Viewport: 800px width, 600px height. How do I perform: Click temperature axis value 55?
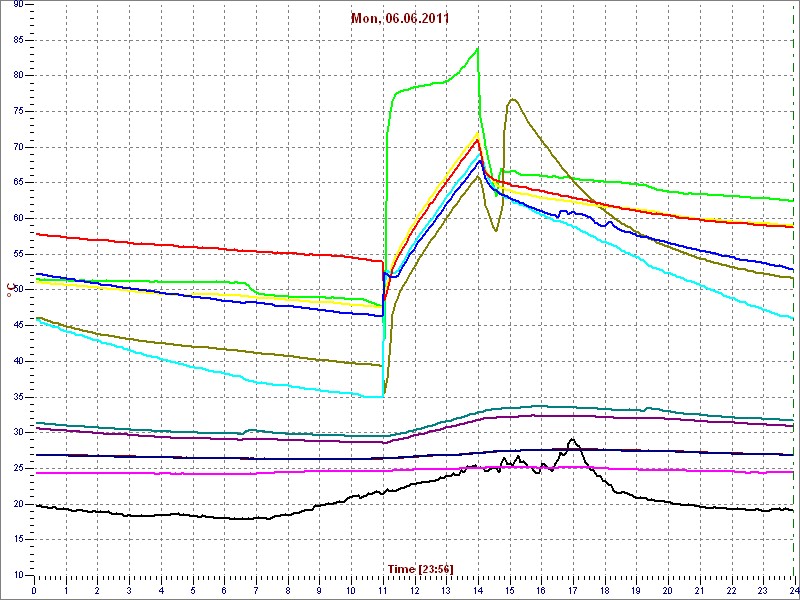(18, 254)
